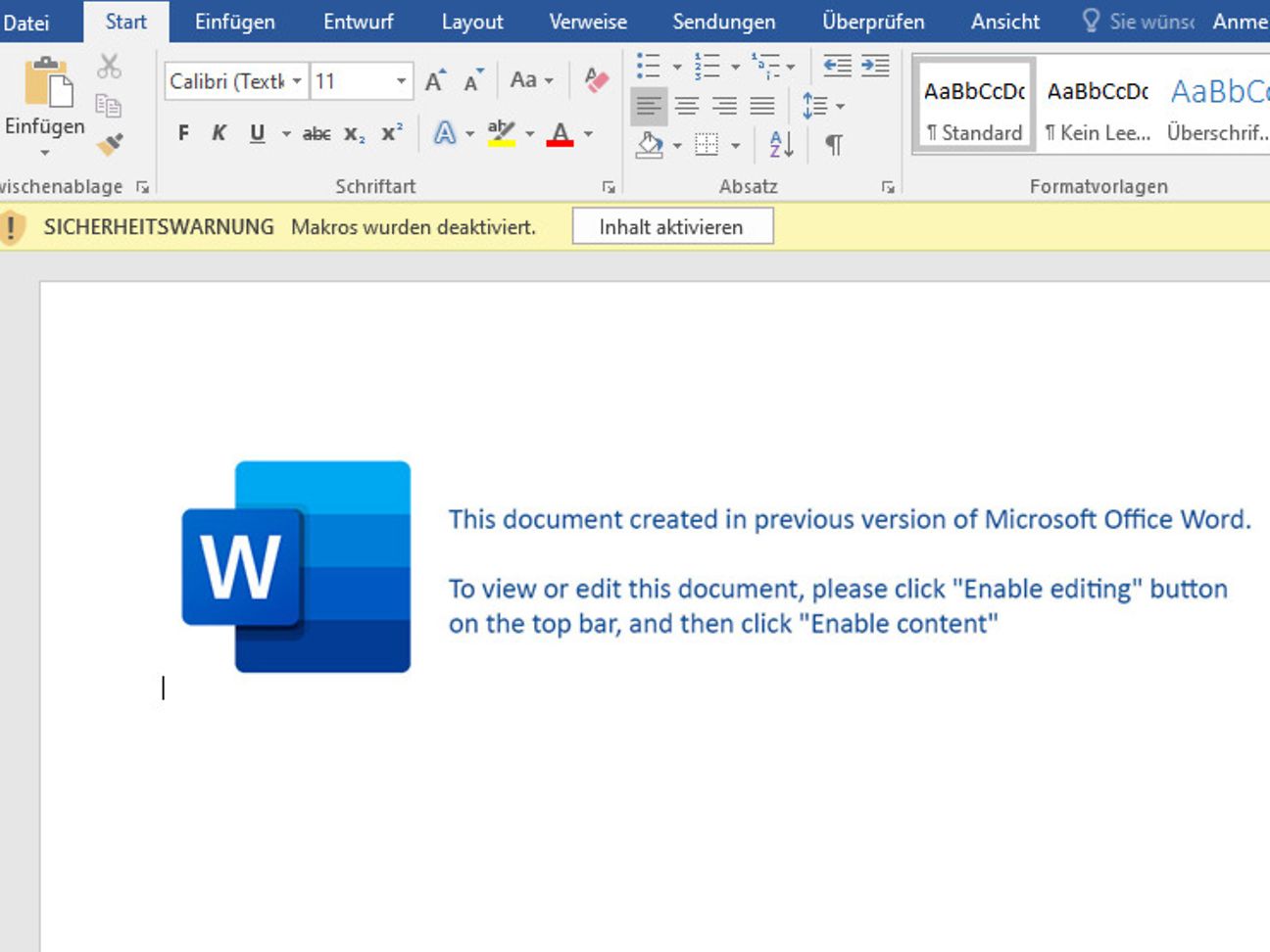1270x952 pixels.
Task: Expand font color dropdown arrow
Action: pos(588,134)
